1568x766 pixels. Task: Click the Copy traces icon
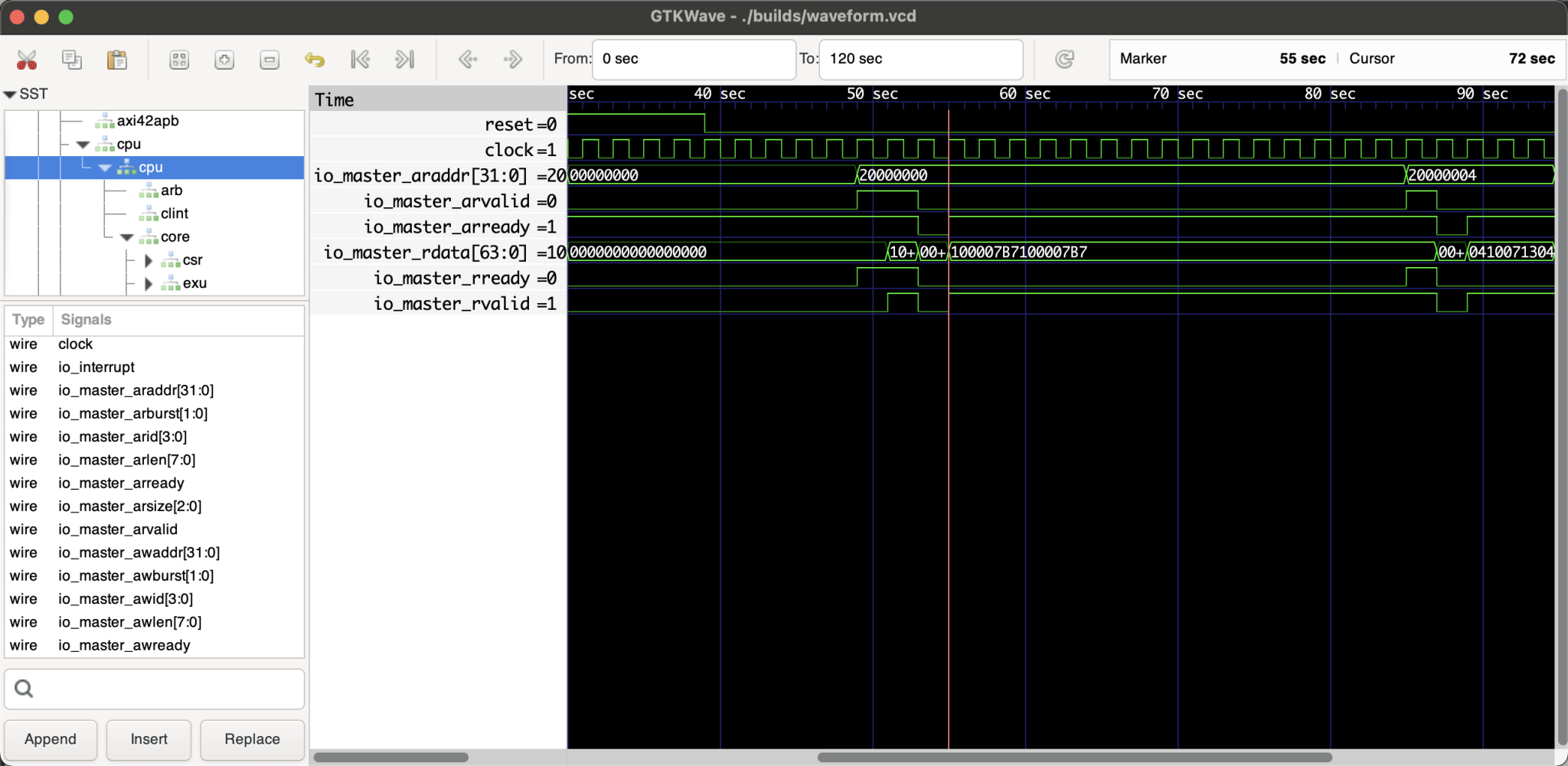click(72, 60)
